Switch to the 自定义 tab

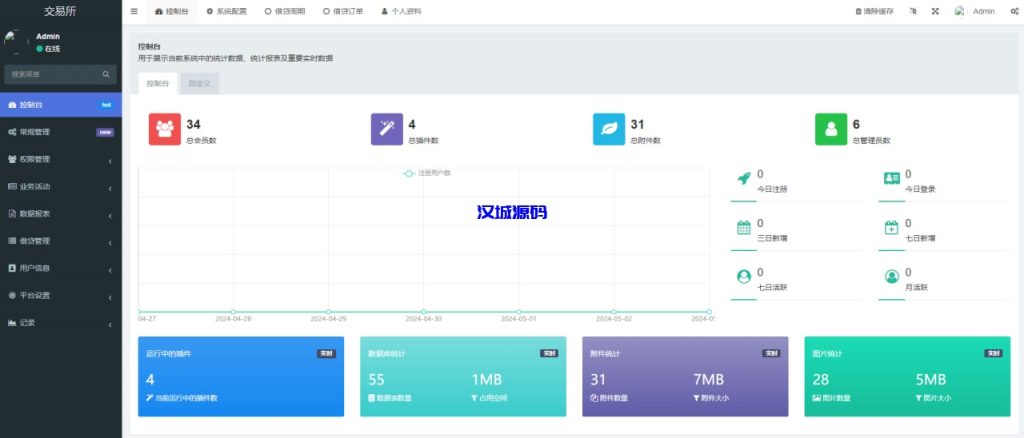coord(199,84)
